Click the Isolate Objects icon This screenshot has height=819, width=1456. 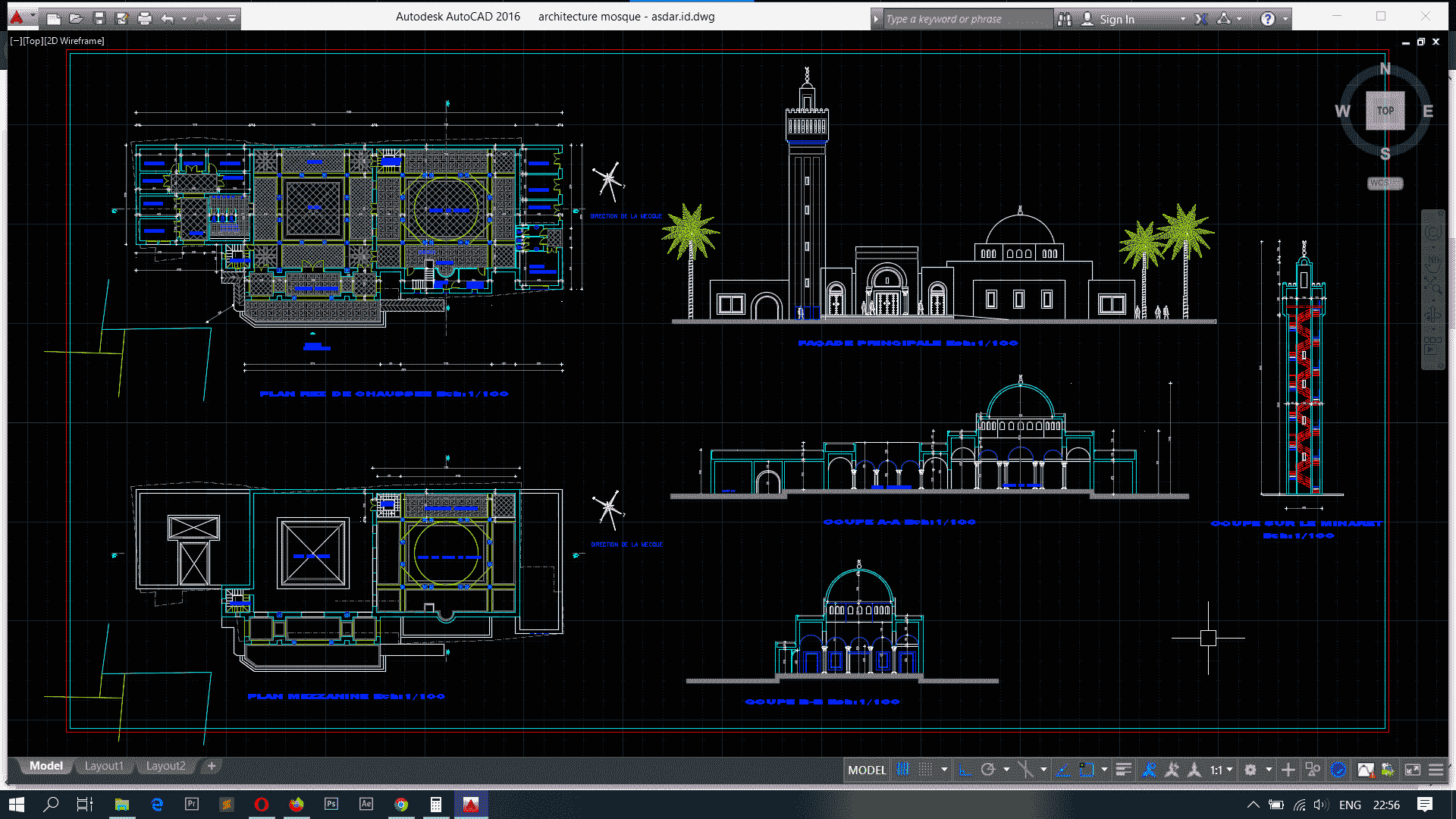tap(1313, 770)
